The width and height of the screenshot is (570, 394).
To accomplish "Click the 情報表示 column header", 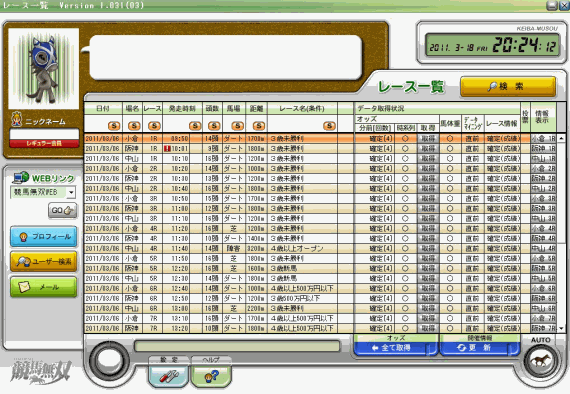I will click(x=542, y=117).
